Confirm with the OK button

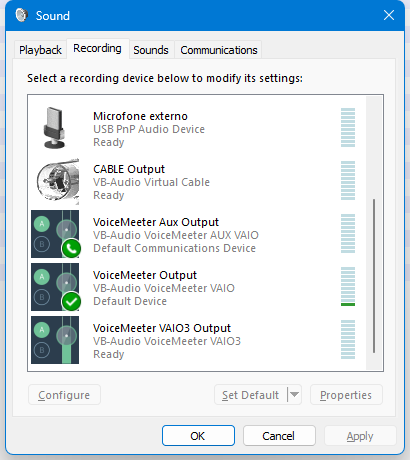pyautogui.click(x=198, y=436)
